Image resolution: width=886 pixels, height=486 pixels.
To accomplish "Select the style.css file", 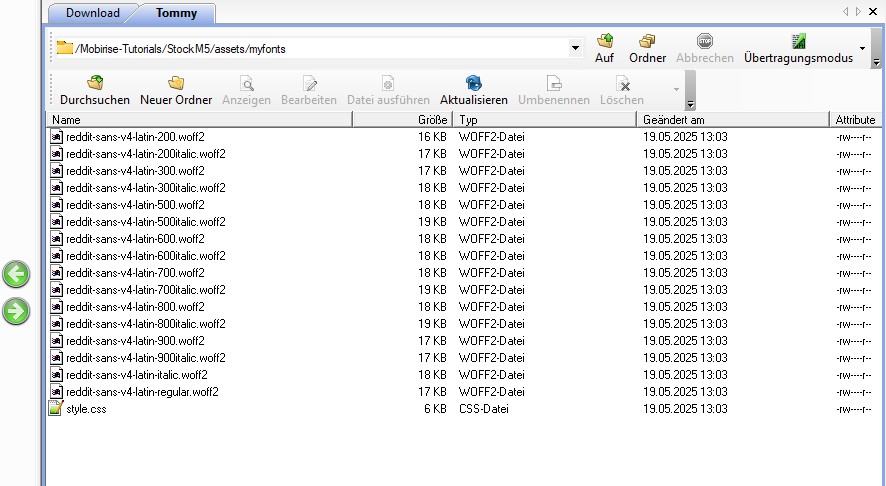I will [86, 409].
